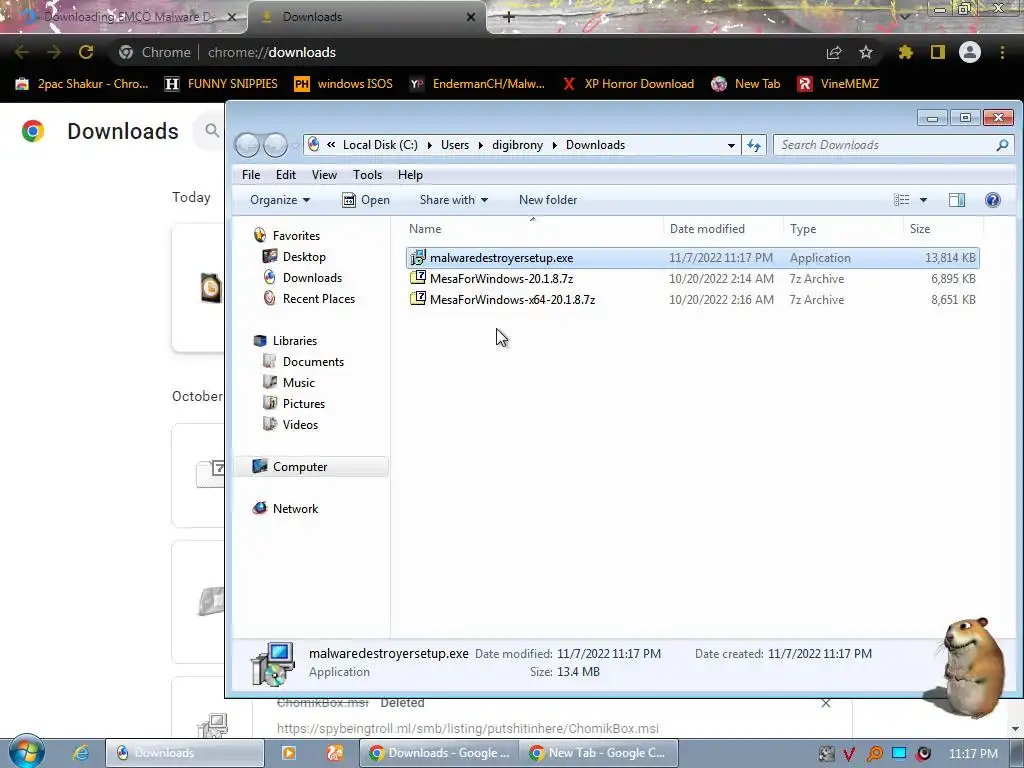Open Windows Media Player taskbar icon
Viewport: 1024px width, 768px height.
[x=288, y=753]
